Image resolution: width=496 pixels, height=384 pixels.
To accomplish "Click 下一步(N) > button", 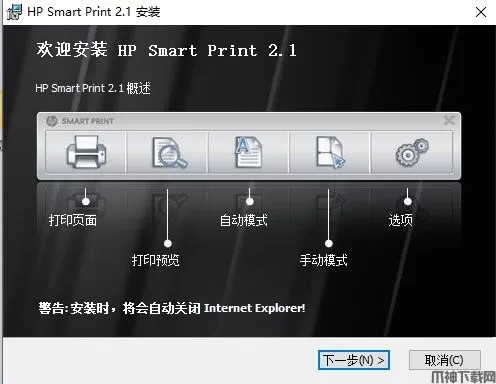I will point(354,360).
